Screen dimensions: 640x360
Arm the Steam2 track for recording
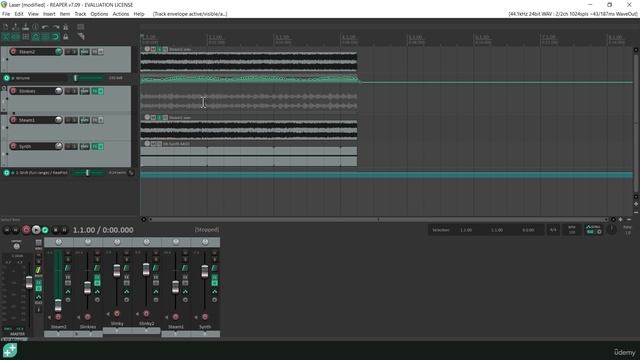[13, 52]
